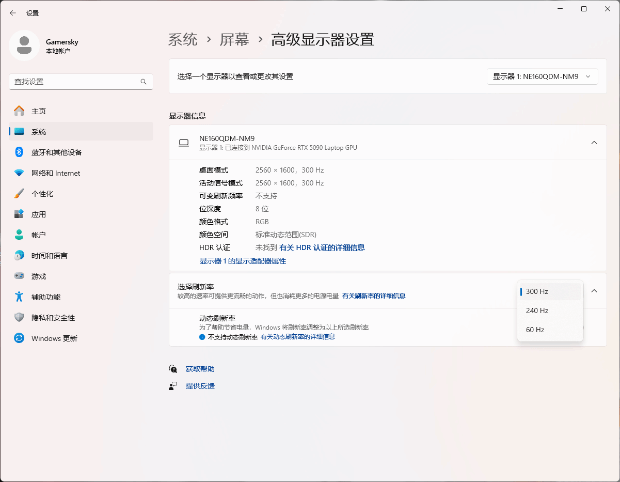Click the 个性化 paintbrush icon
The width and height of the screenshot is (620, 482).
coord(19,193)
